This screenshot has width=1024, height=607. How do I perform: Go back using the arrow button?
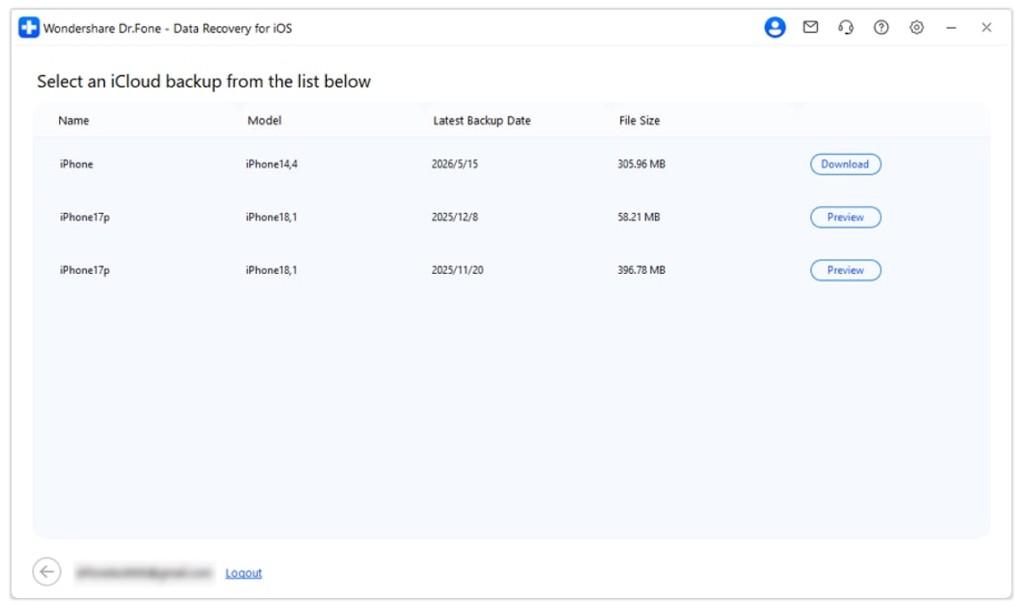pos(47,572)
